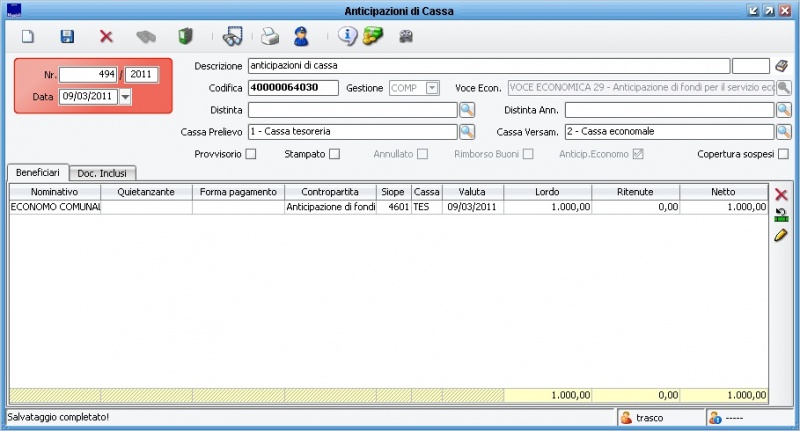This screenshot has width=800, height=431.
Task: Toggle the Provvisorio checkbox
Action: pyautogui.click(x=251, y=154)
